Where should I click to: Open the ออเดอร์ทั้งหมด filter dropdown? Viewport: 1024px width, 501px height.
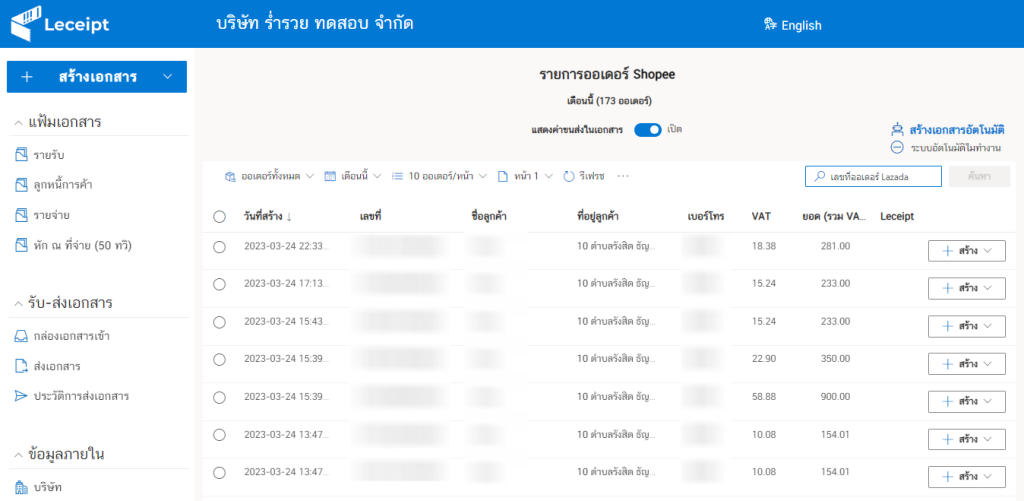(x=310, y=176)
